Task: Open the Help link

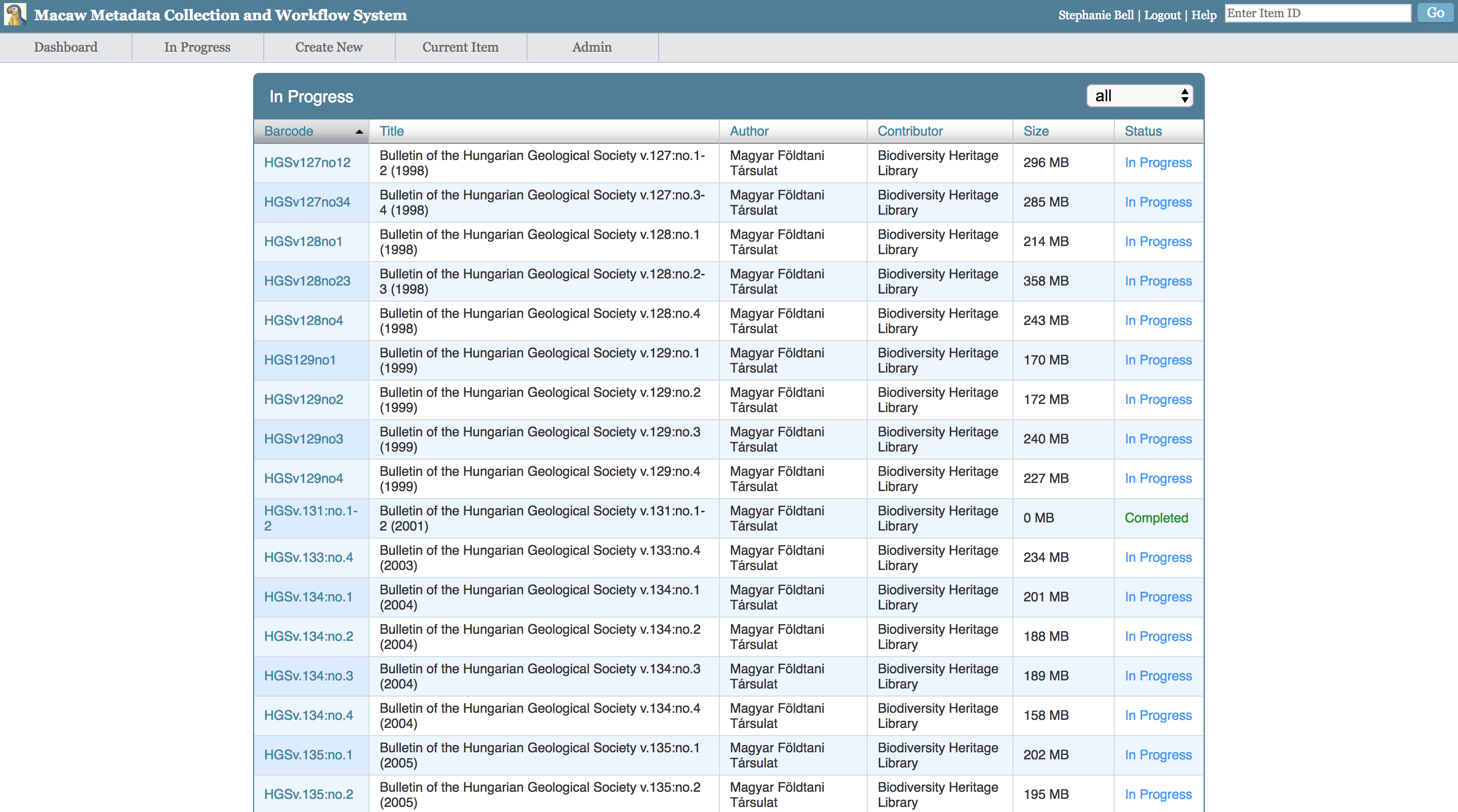Action: point(1203,15)
